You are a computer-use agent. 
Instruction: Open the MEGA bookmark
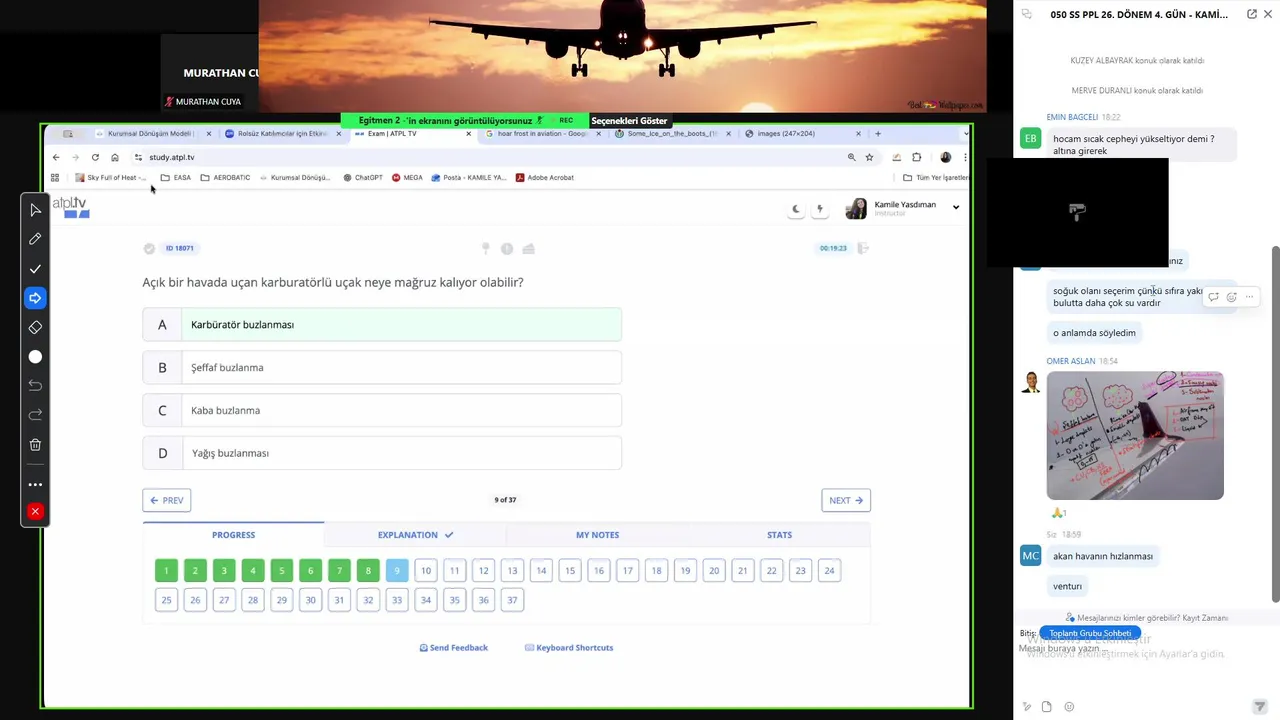(407, 177)
